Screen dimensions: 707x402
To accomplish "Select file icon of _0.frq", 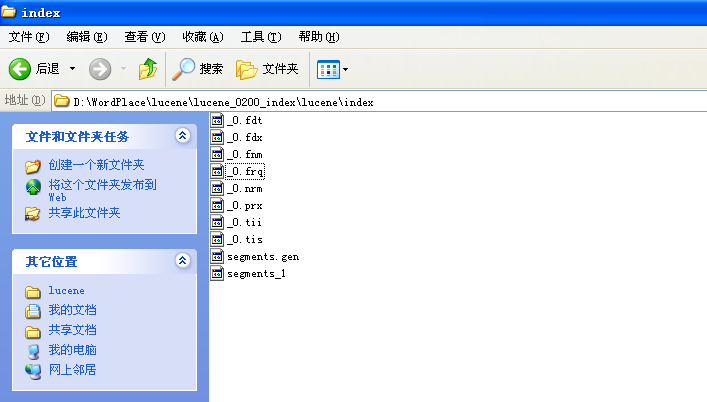I will click(217, 171).
